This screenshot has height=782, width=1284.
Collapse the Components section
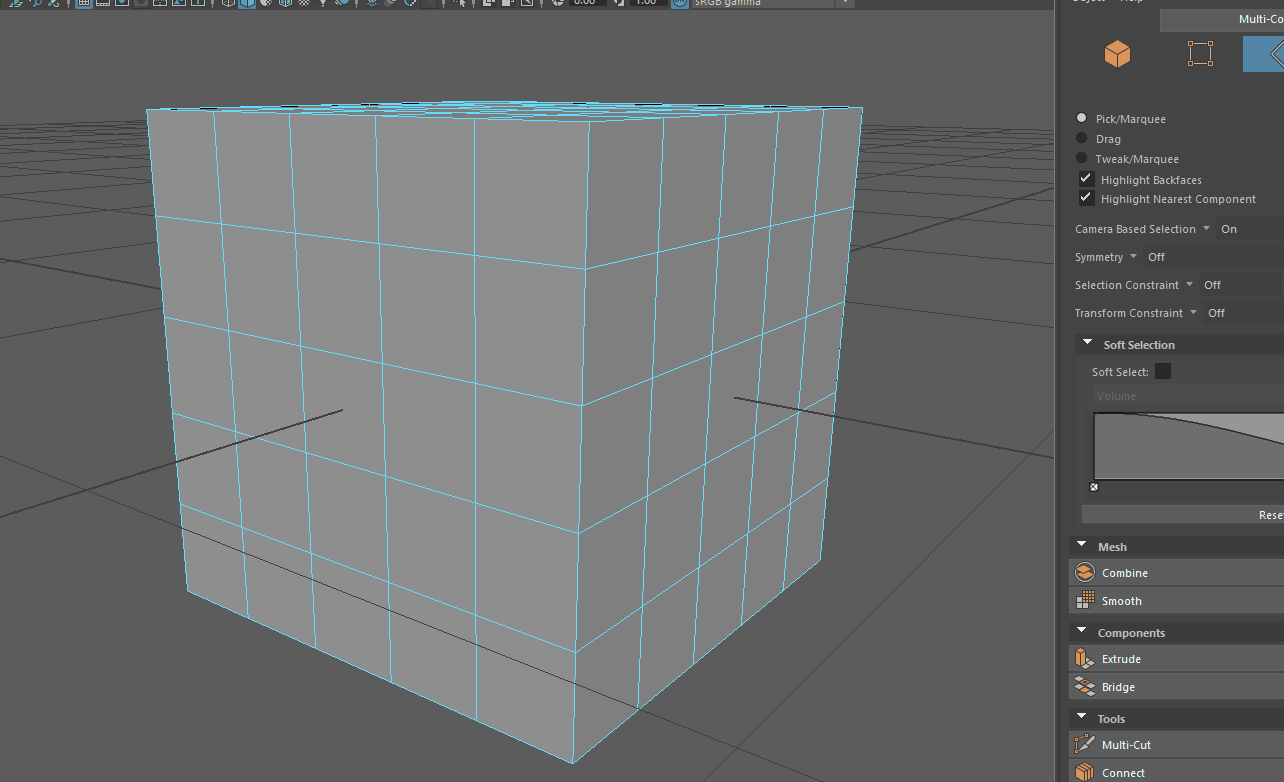(x=1082, y=632)
